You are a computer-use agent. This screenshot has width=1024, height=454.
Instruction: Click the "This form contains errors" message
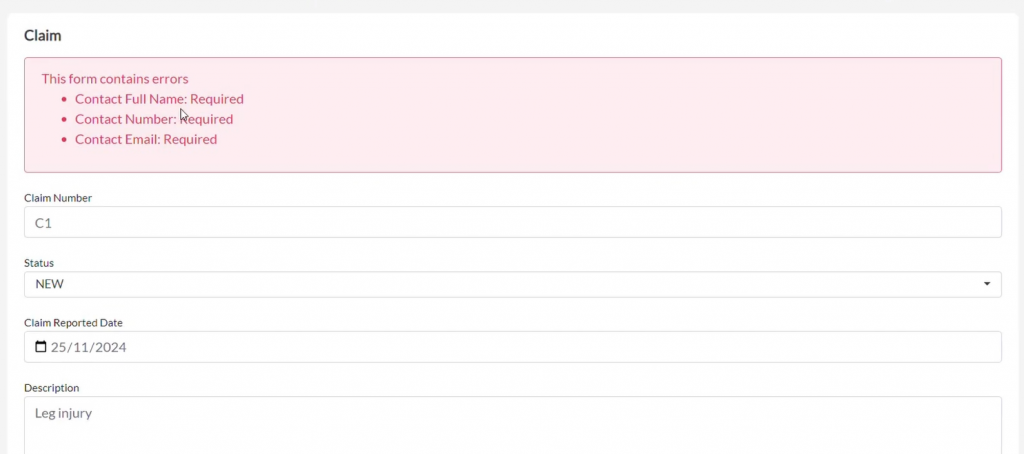[115, 78]
